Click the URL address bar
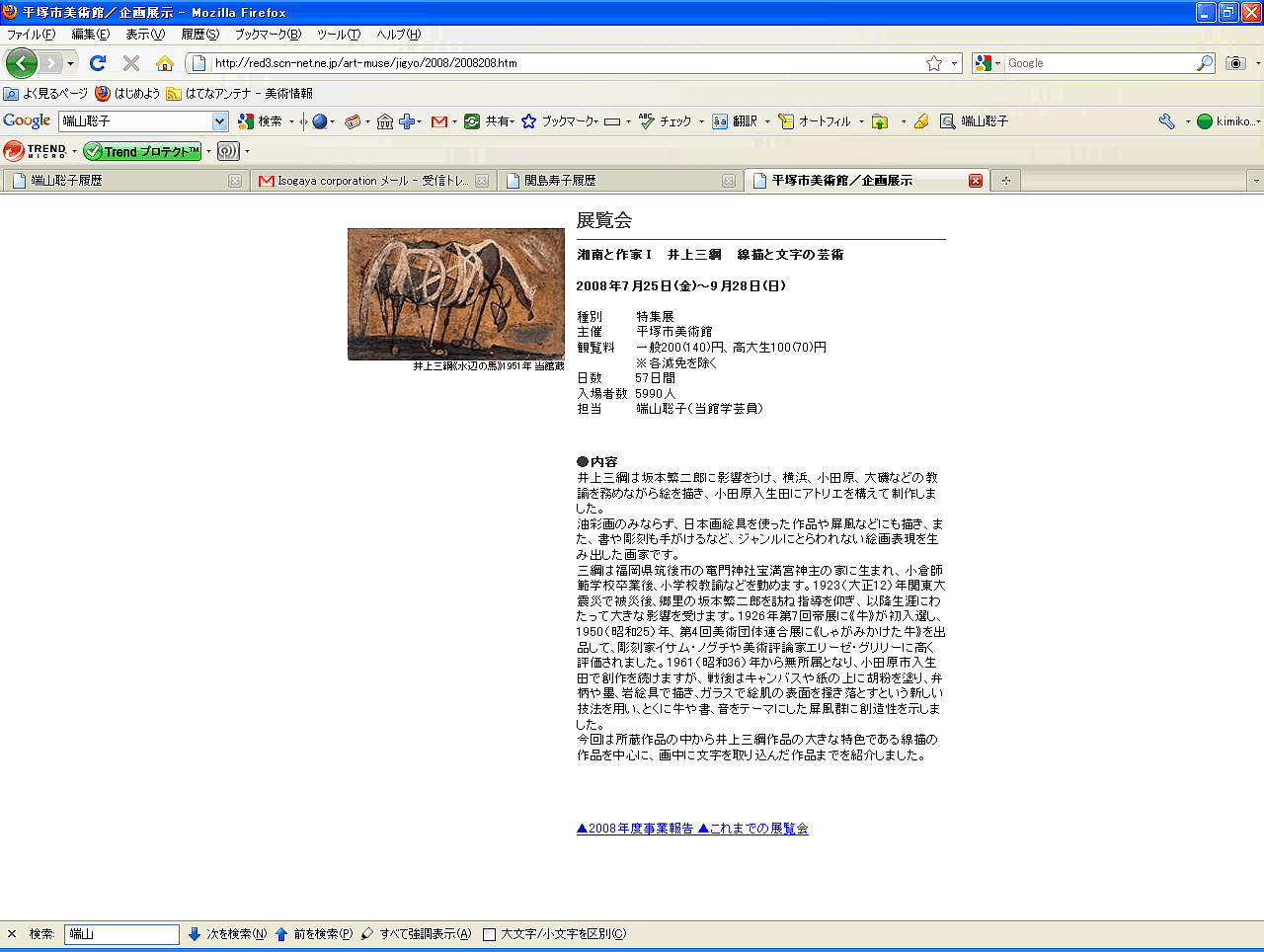1264x952 pixels. tap(566, 63)
